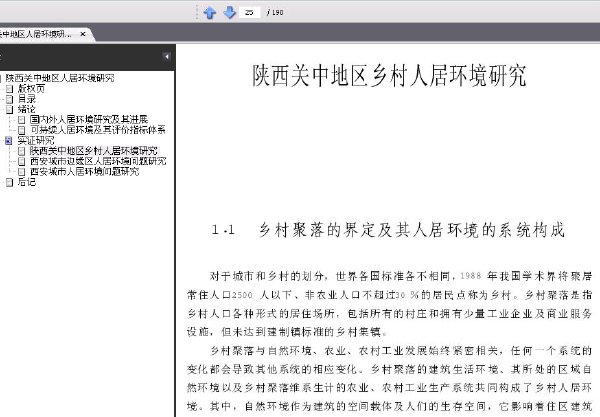
Task: Open bookmark 西安城市边缘区人居环境问题研究
Action: pos(98,161)
